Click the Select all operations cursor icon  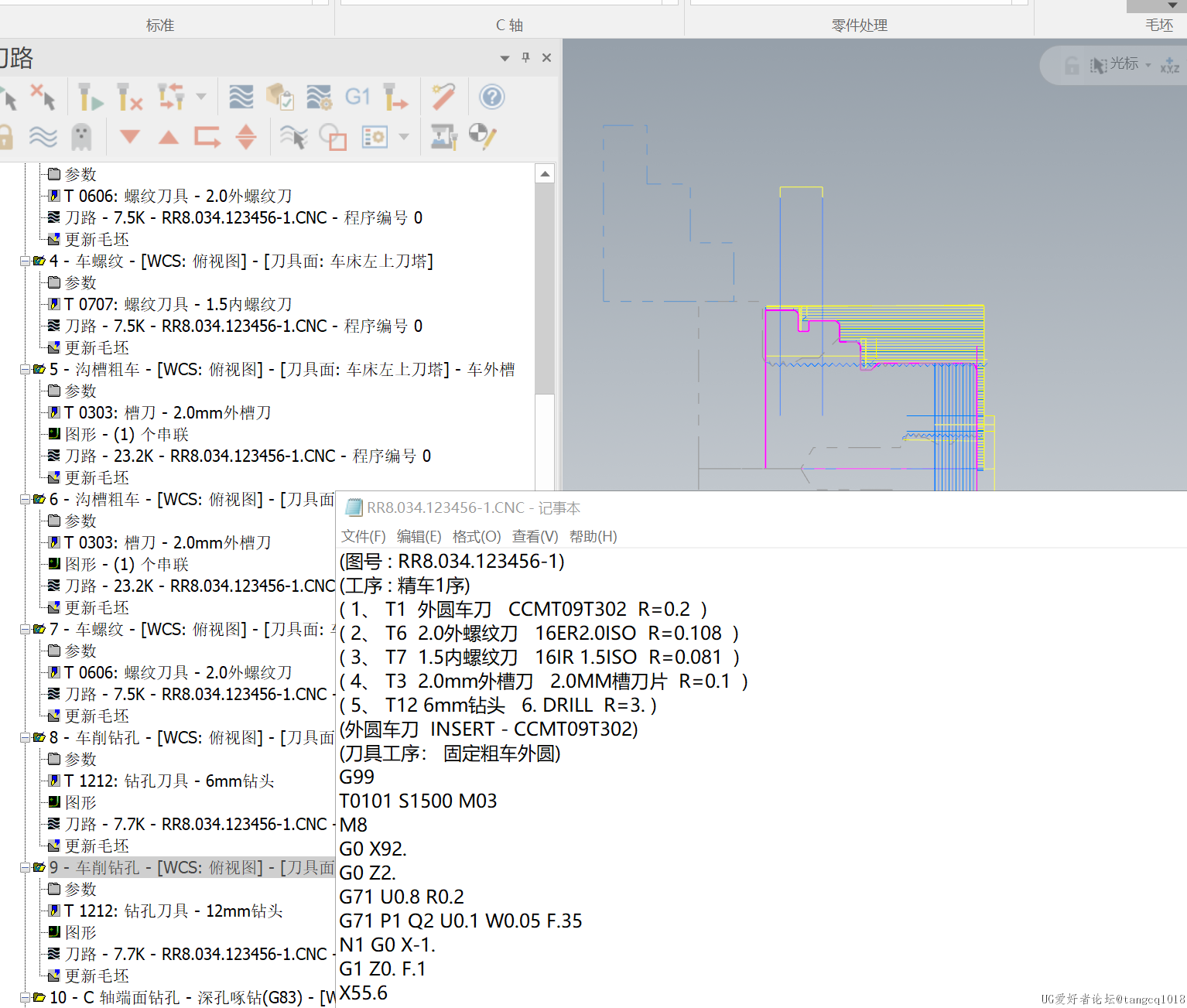point(8,98)
